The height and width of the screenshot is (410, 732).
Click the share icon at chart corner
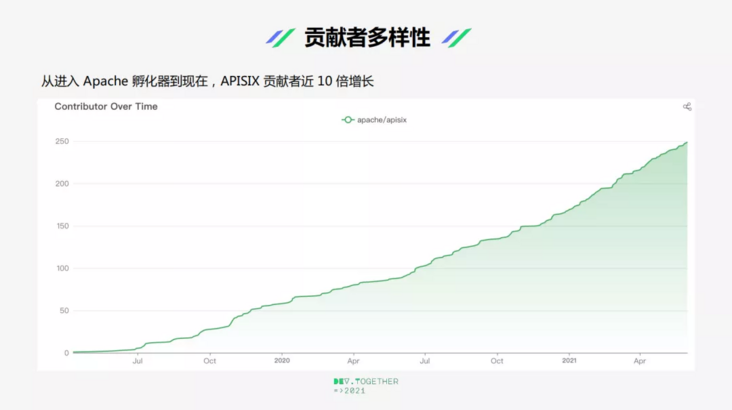pyautogui.click(x=687, y=107)
